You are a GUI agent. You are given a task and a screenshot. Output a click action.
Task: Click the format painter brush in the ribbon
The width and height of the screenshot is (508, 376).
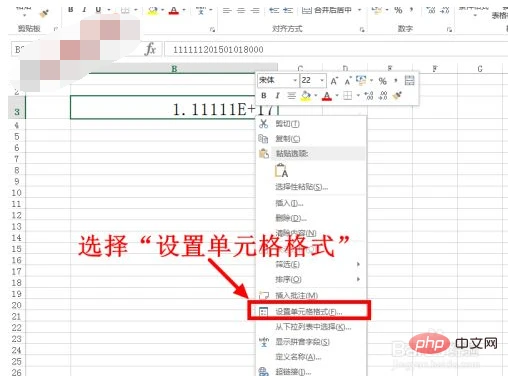pyautogui.click(x=44, y=13)
